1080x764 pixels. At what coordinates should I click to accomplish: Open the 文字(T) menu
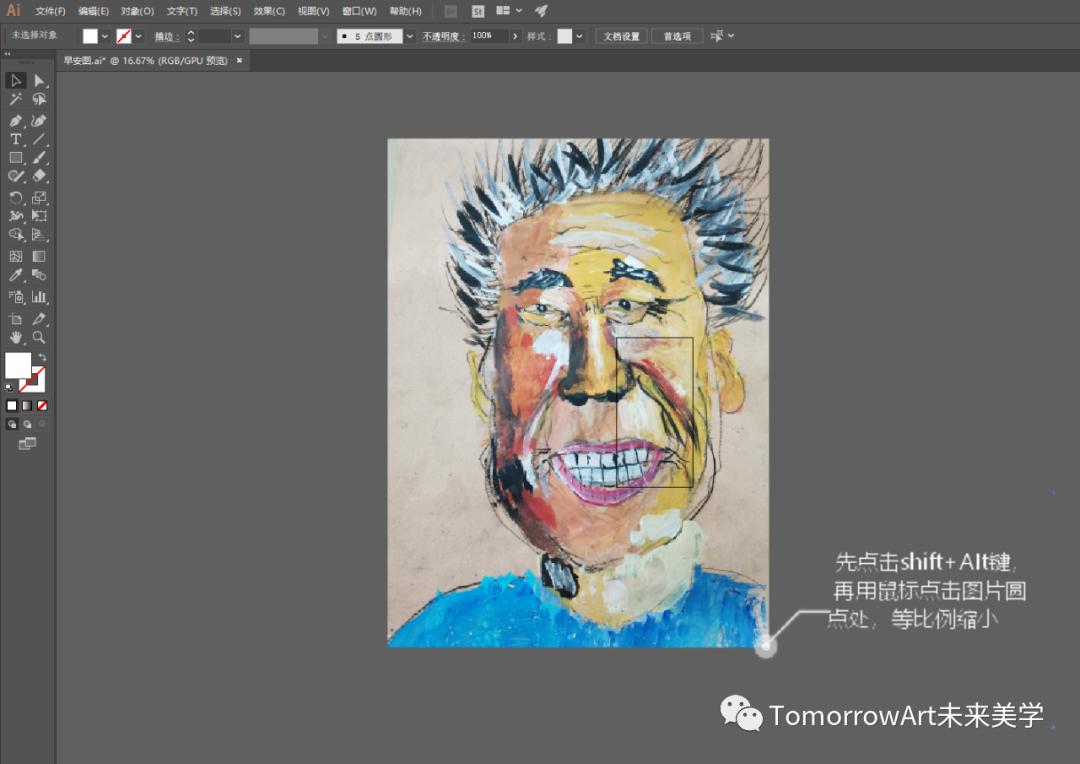182,11
